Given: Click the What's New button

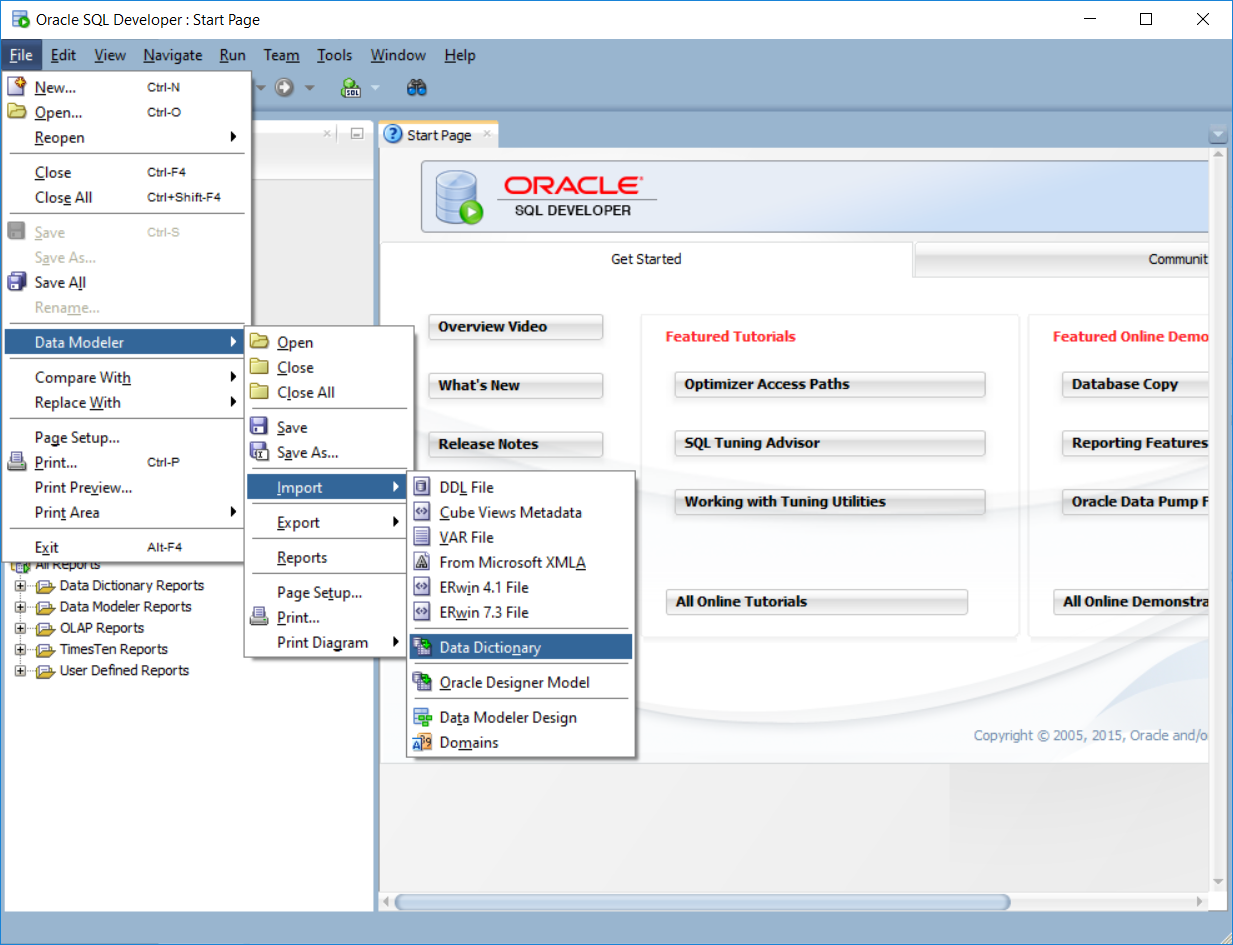Looking at the screenshot, I should point(515,386).
